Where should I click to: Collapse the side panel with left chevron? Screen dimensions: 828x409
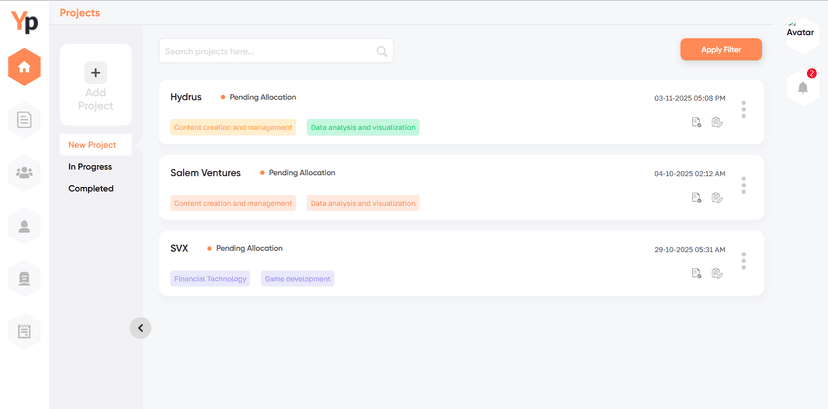point(140,327)
